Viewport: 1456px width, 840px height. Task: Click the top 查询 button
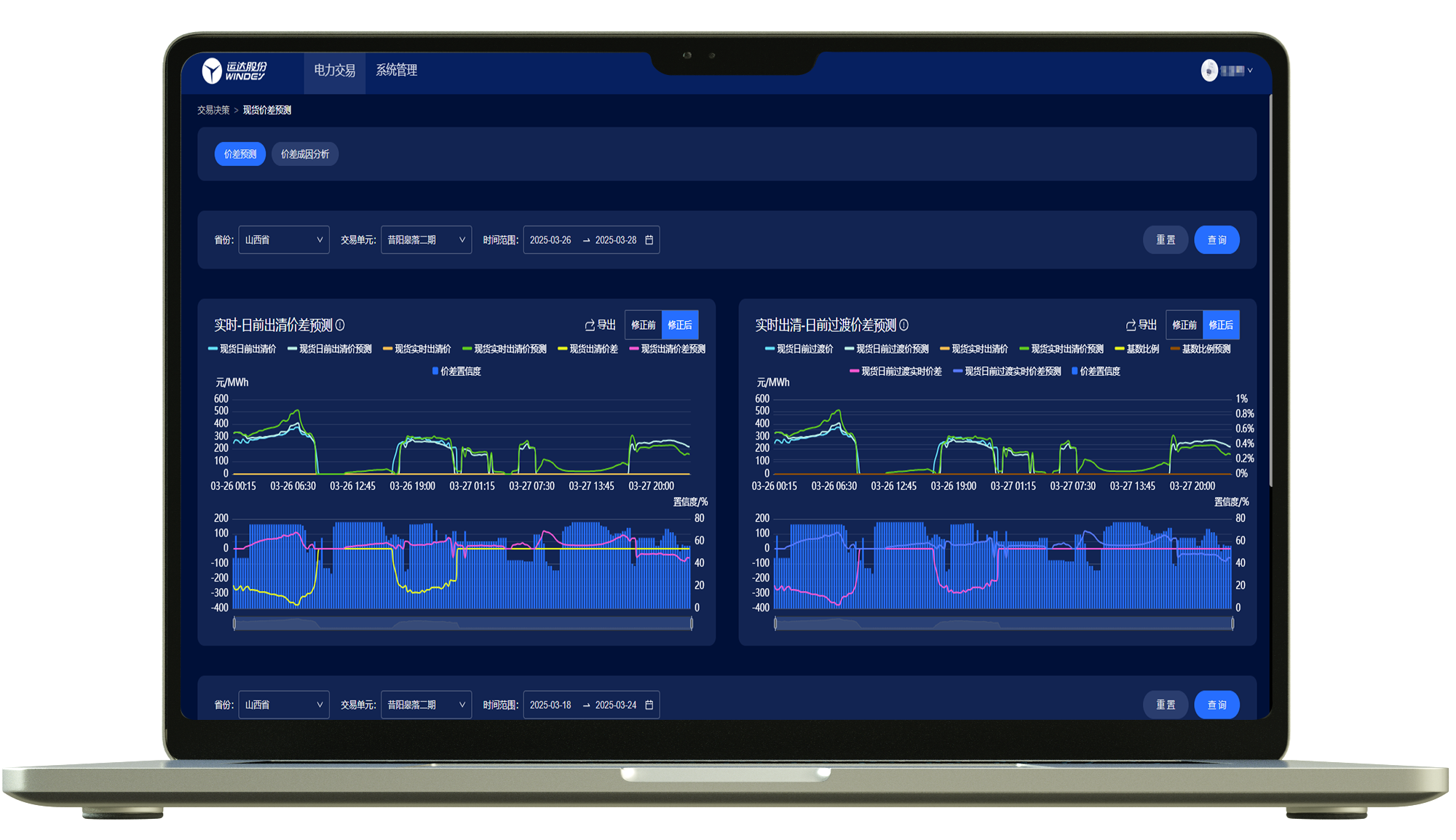click(1216, 240)
